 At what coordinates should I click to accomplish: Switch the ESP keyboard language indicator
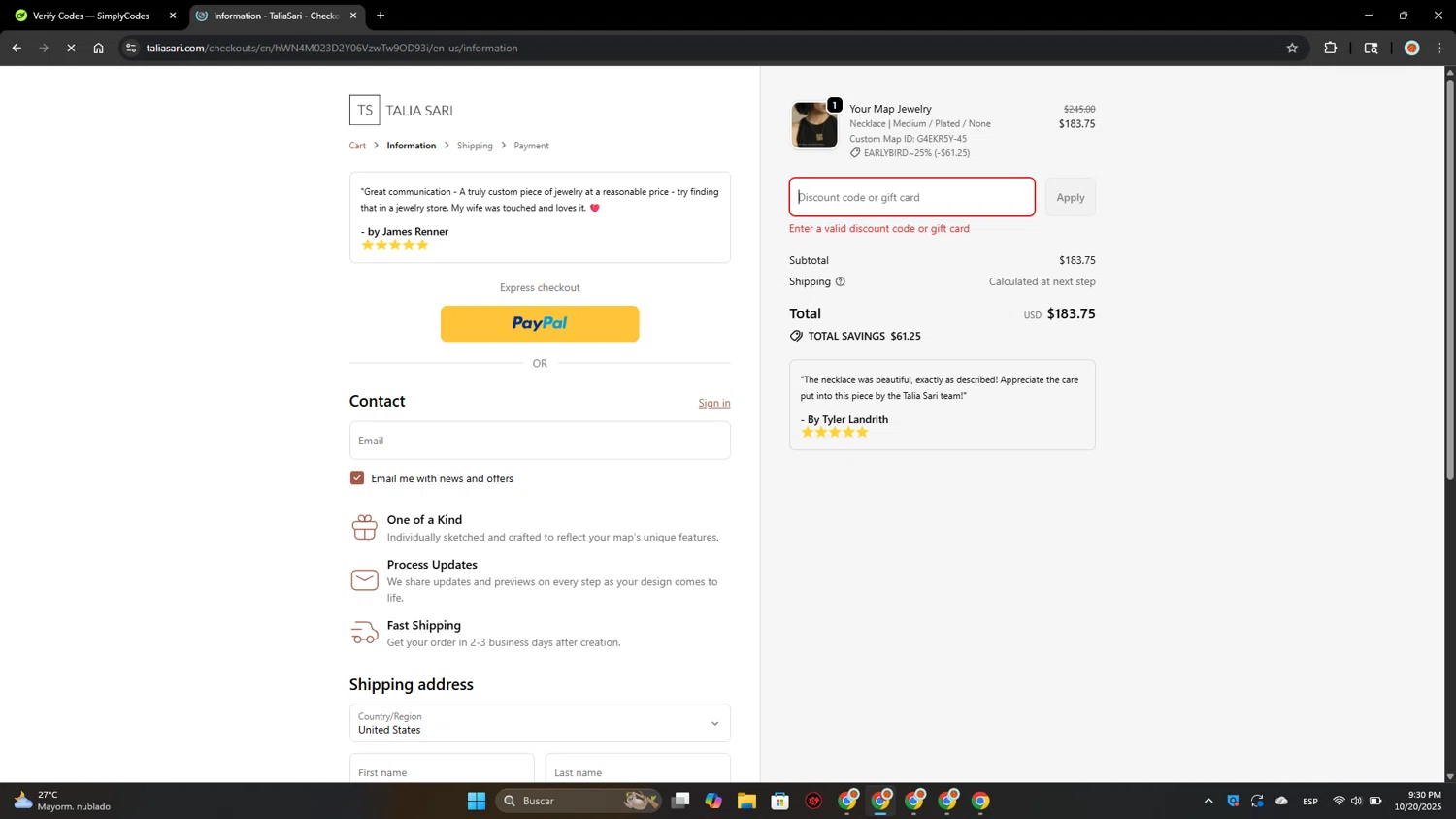point(1310,801)
